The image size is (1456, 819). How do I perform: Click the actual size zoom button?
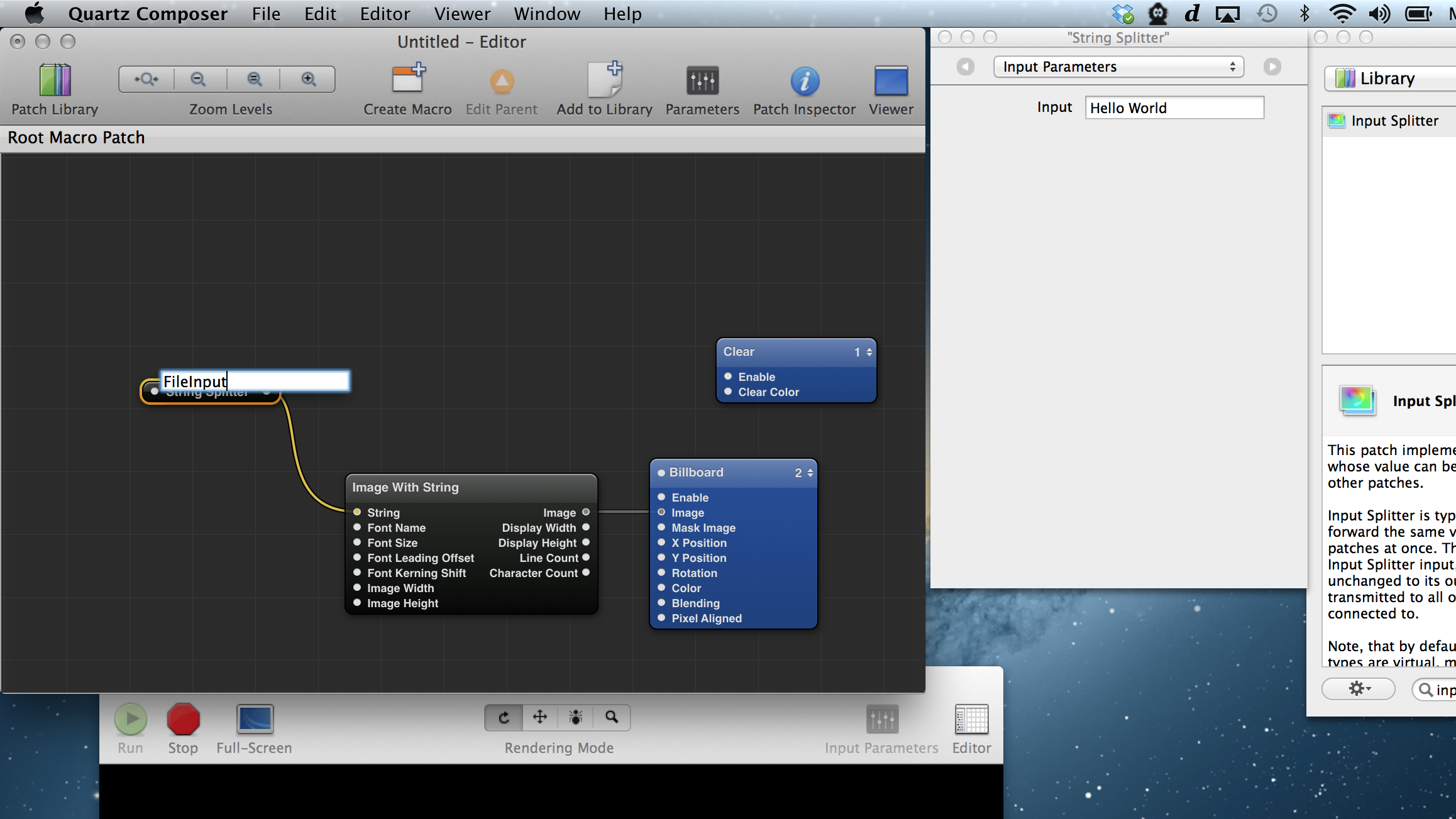(254, 79)
